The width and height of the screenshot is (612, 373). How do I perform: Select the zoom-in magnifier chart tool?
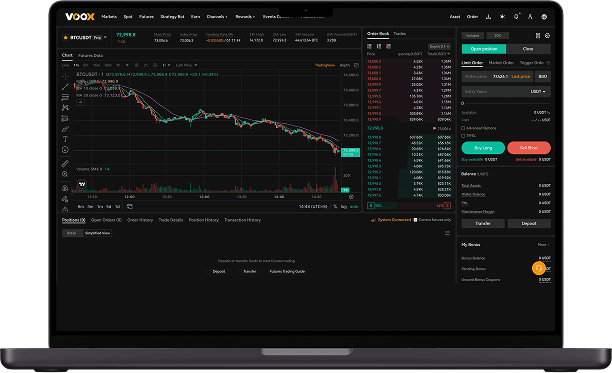[x=65, y=174]
